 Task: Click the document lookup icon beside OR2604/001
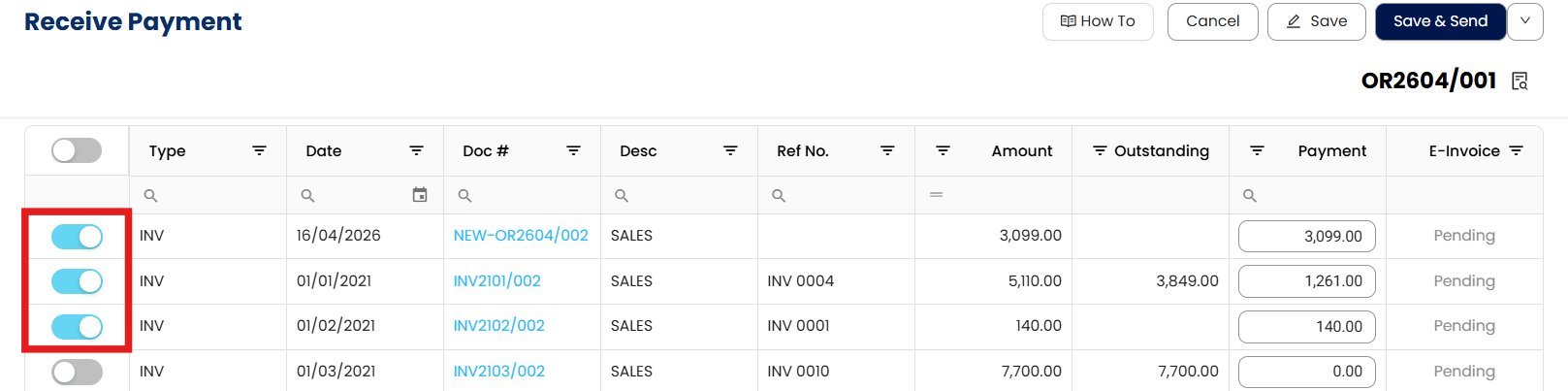coord(1520,81)
